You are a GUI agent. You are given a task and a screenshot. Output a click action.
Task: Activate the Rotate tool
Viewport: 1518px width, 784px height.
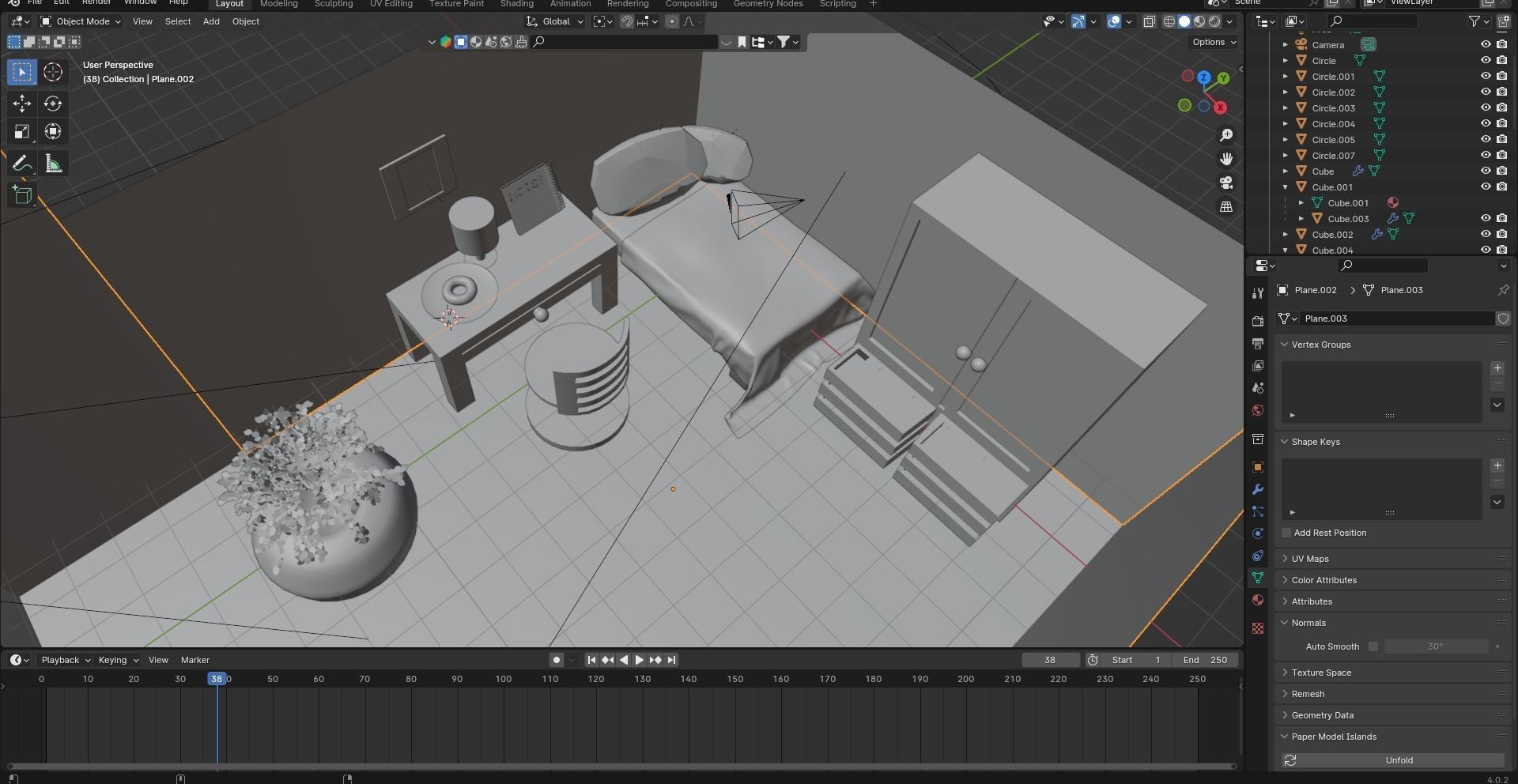point(53,104)
